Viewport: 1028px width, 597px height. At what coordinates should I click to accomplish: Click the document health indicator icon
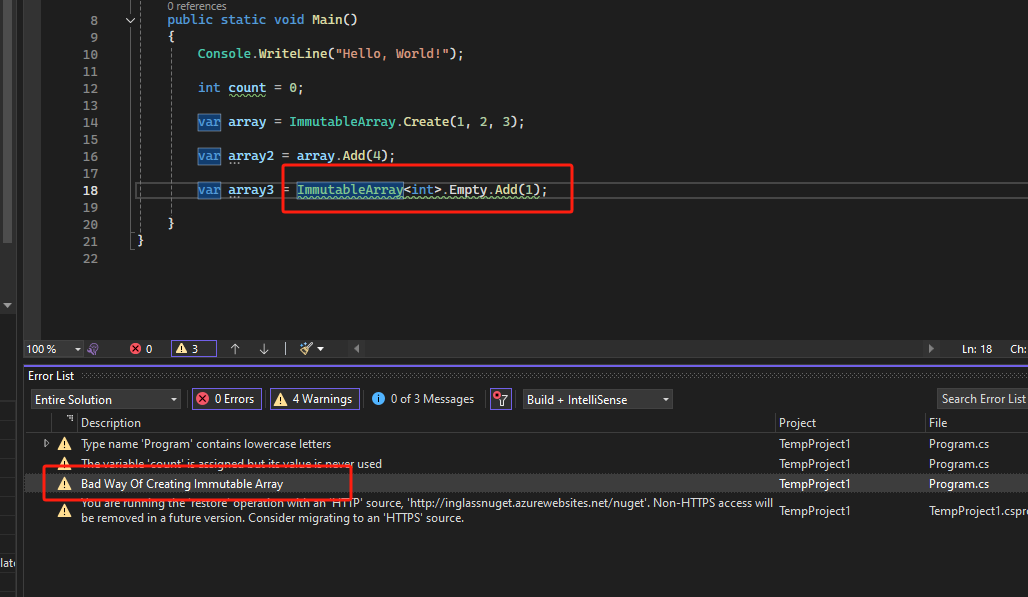(93, 349)
